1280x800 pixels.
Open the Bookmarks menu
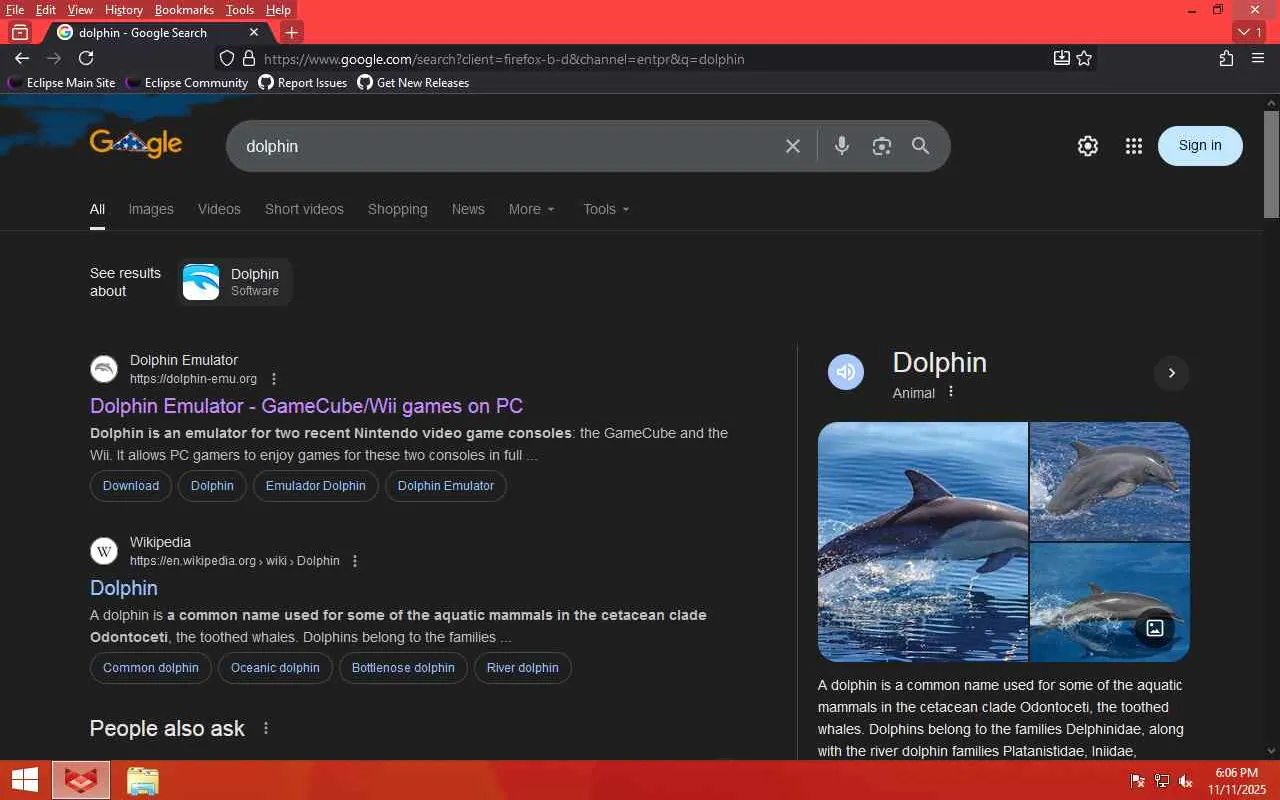tap(184, 10)
